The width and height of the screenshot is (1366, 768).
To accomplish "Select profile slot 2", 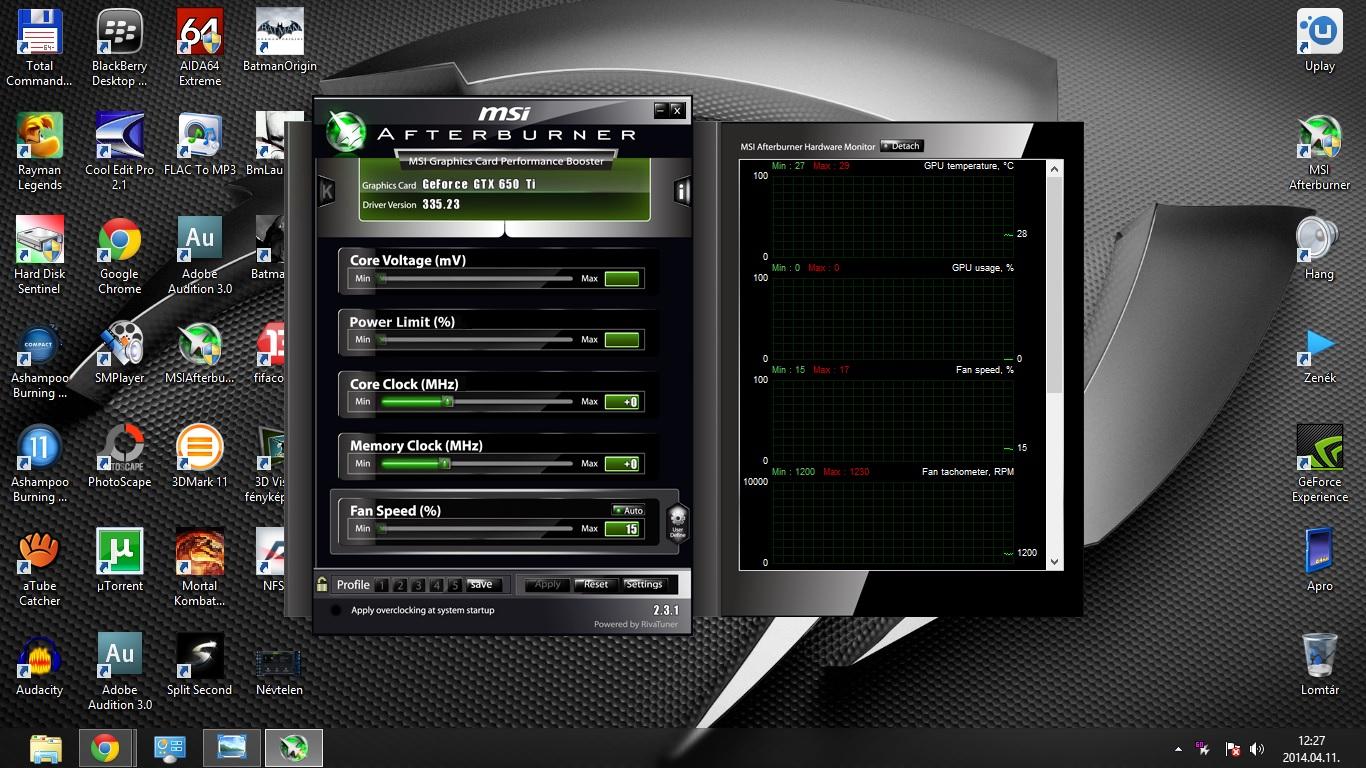I will [400, 585].
